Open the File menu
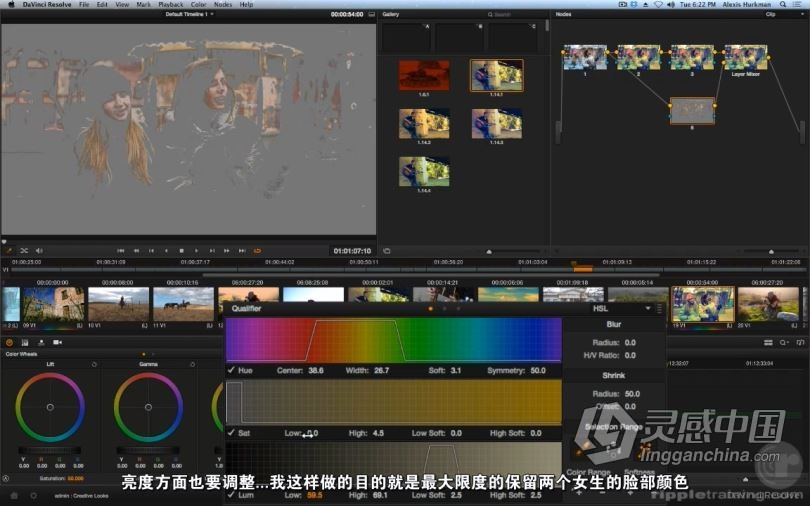The image size is (810, 506). point(84,4)
